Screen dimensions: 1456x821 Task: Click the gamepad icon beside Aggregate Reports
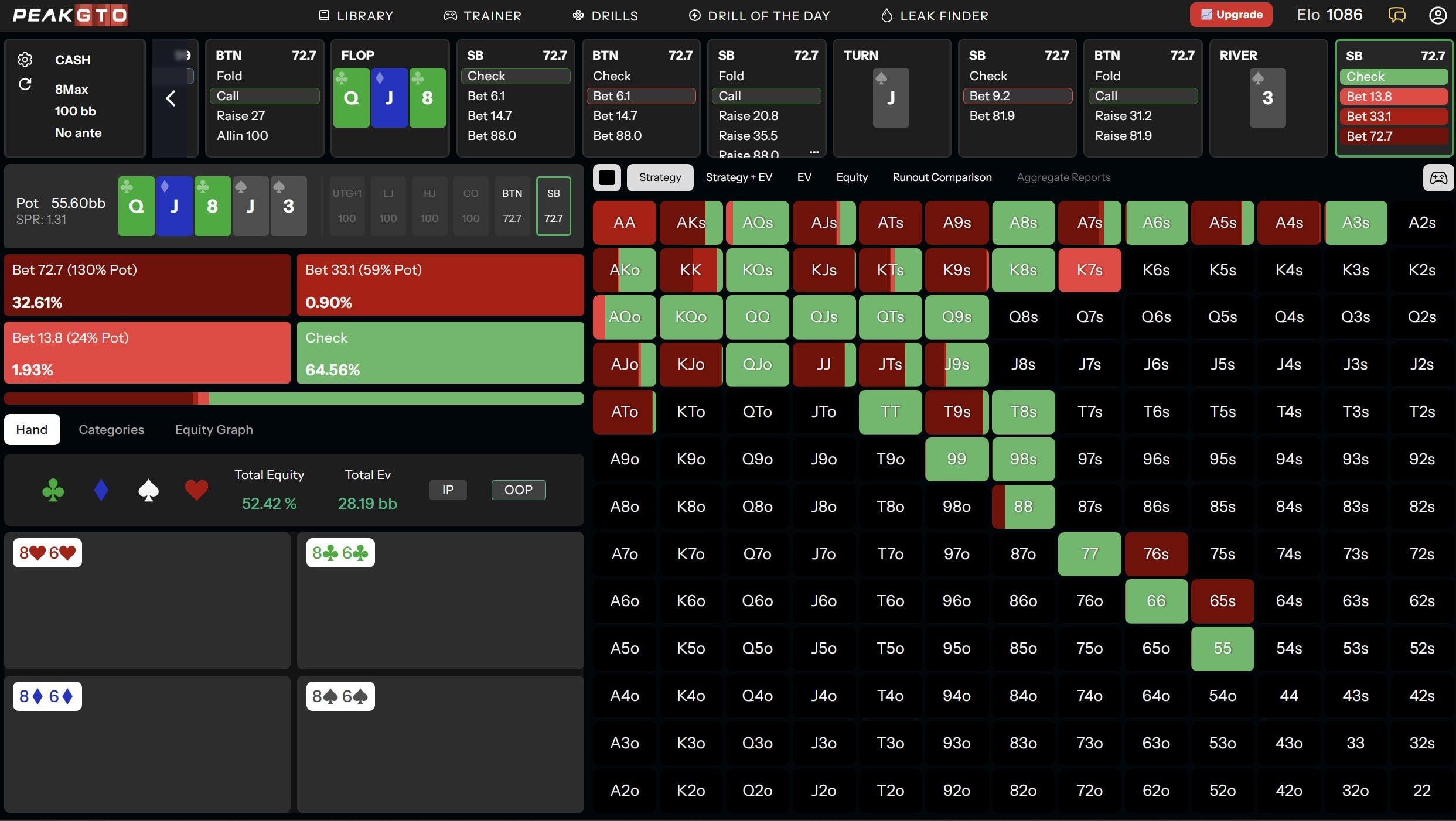click(x=1438, y=177)
